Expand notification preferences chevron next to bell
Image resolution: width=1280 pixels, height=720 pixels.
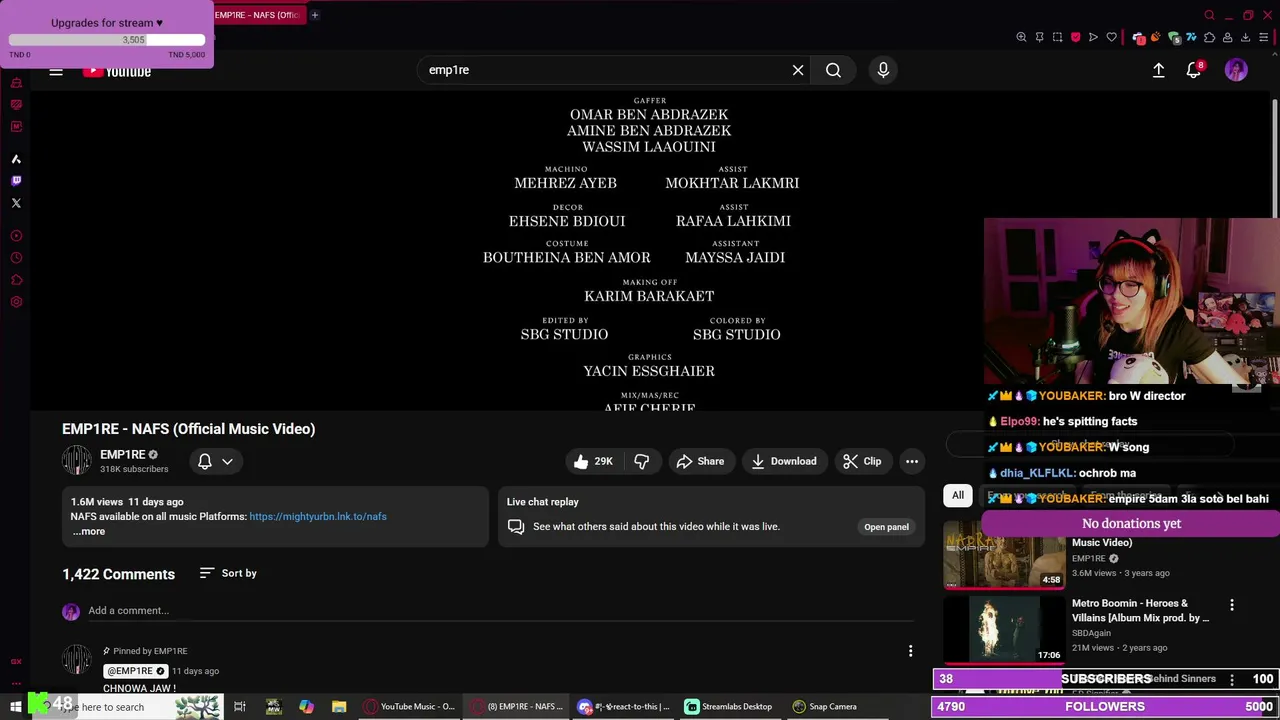point(228,461)
